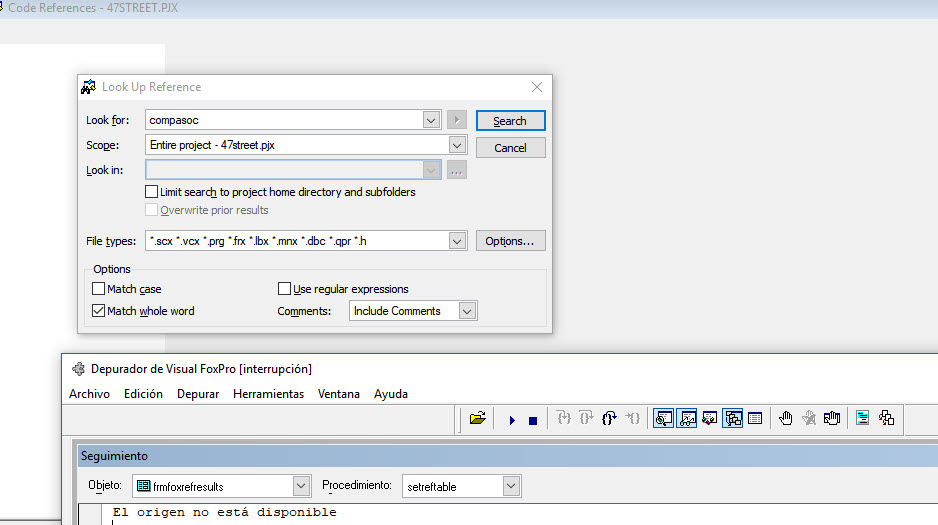Click the Step Into braces icon

564,418
